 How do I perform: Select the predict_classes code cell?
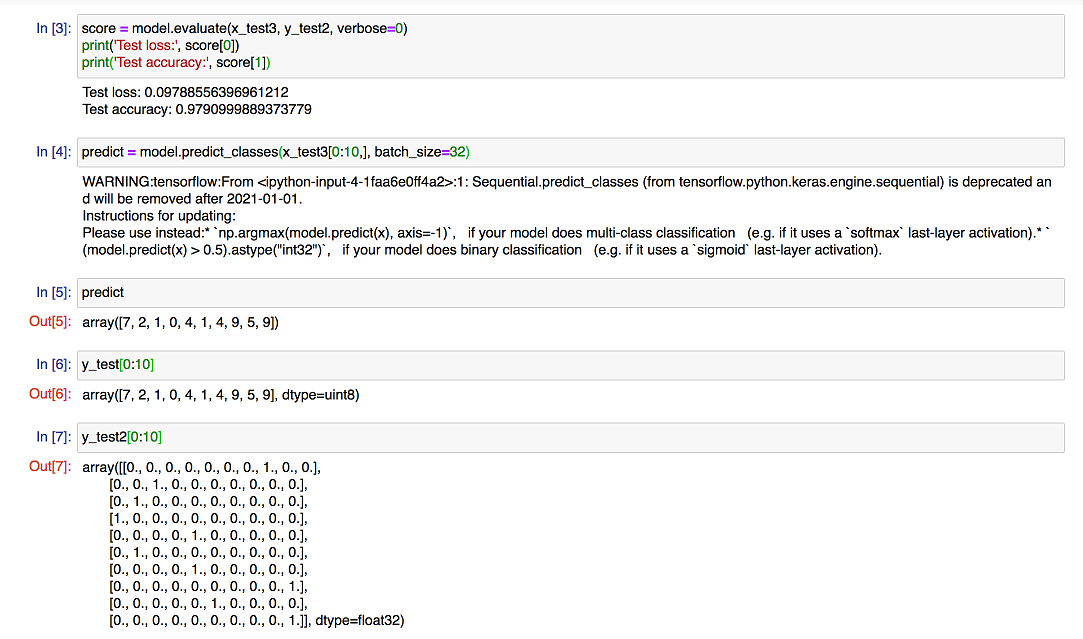pos(570,152)
